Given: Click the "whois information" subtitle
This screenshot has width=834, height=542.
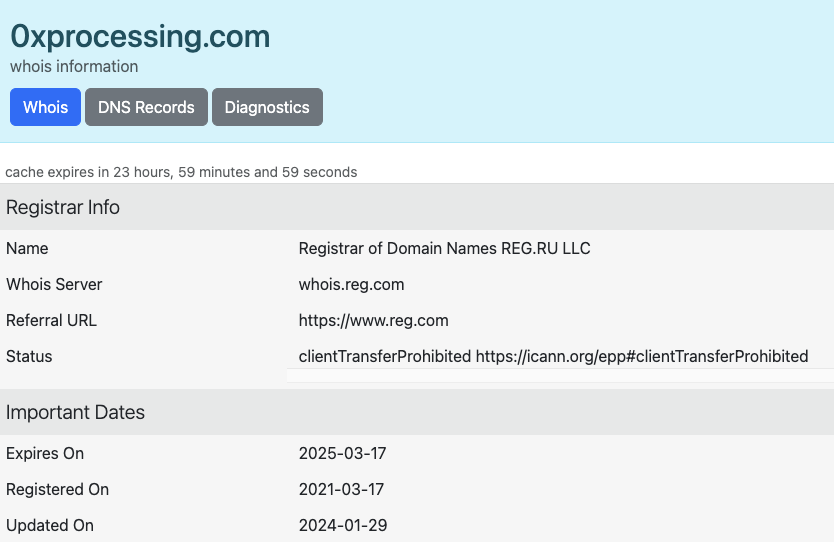Looking at the screenshot, I should pos(74,67).
